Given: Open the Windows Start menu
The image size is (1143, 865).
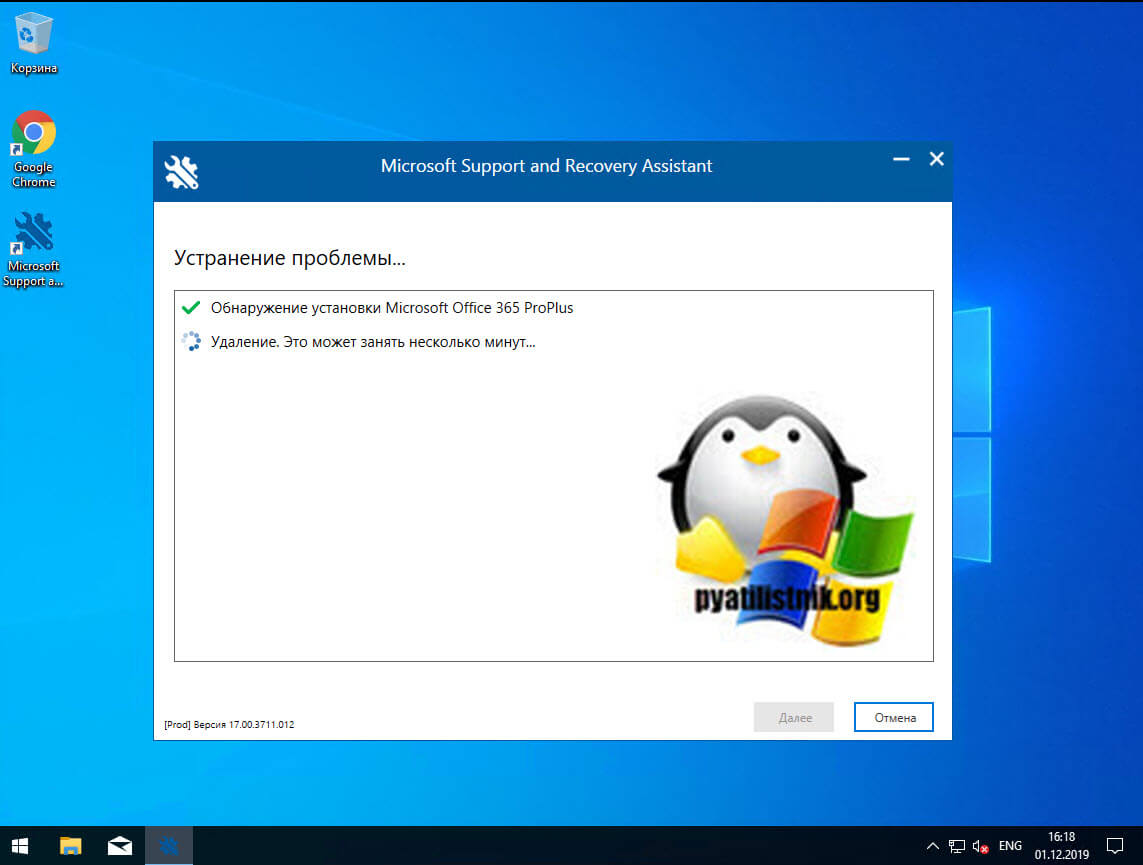Looking at the screenshot, I should [x=20, y=846].
